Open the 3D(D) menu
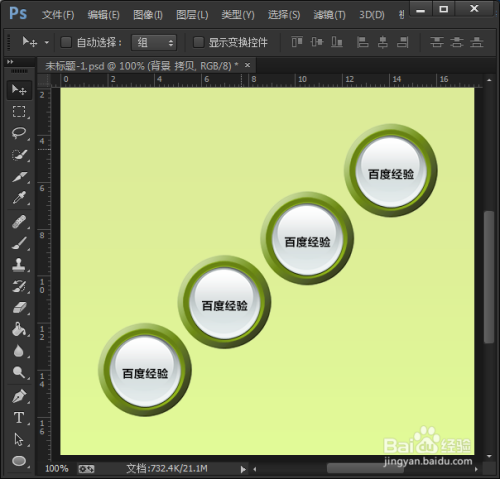The image size is (500, 479). click(372, 15)
